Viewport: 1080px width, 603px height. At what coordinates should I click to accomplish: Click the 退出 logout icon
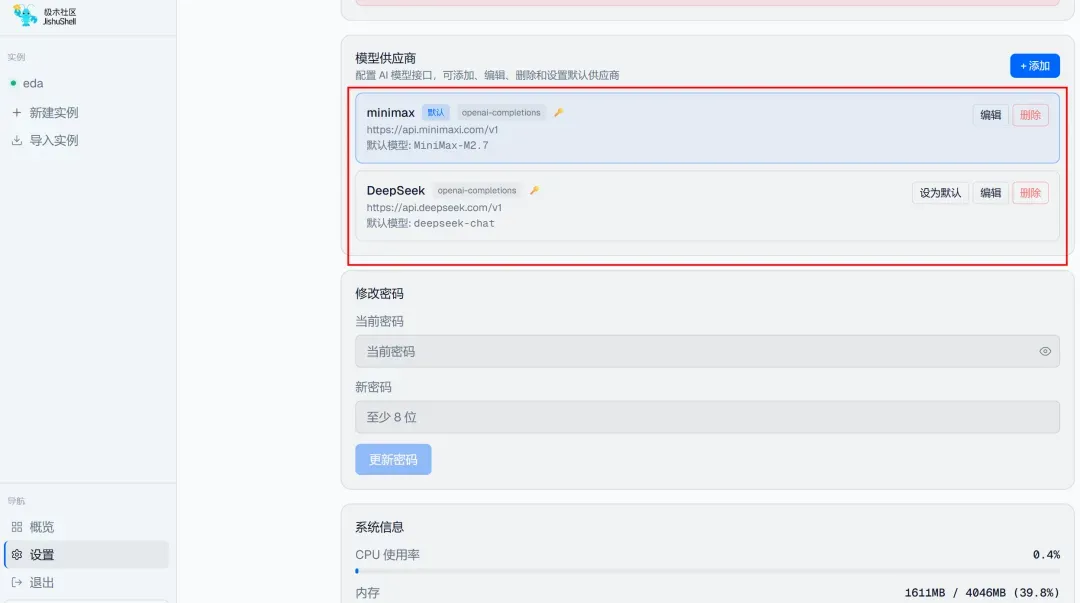pyautogui.click(x=17, y=582)
